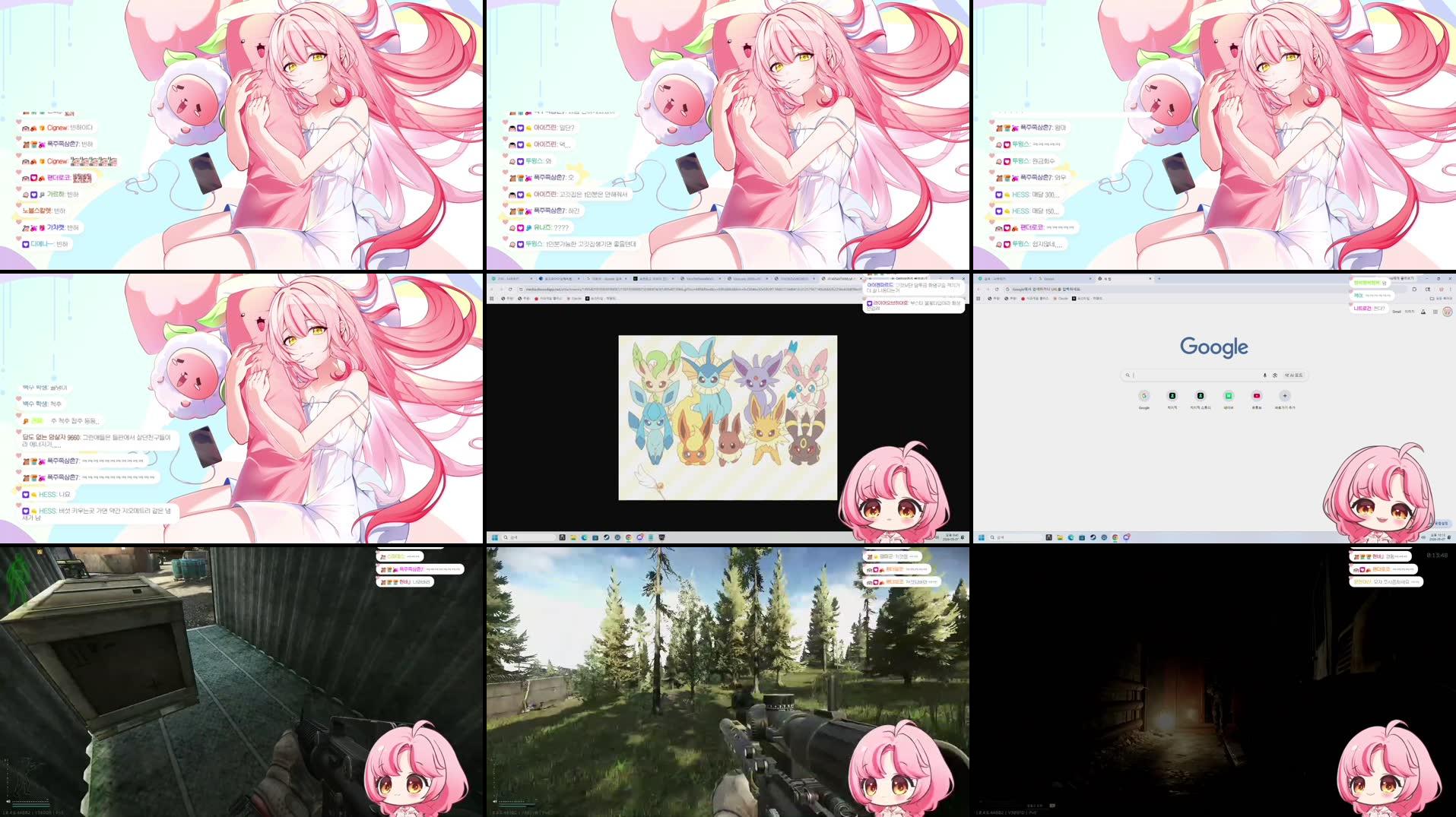This screenshot has width=1456, height=817.
Task: Open the Gmail link on the Google page
Action: point(1397,312)
